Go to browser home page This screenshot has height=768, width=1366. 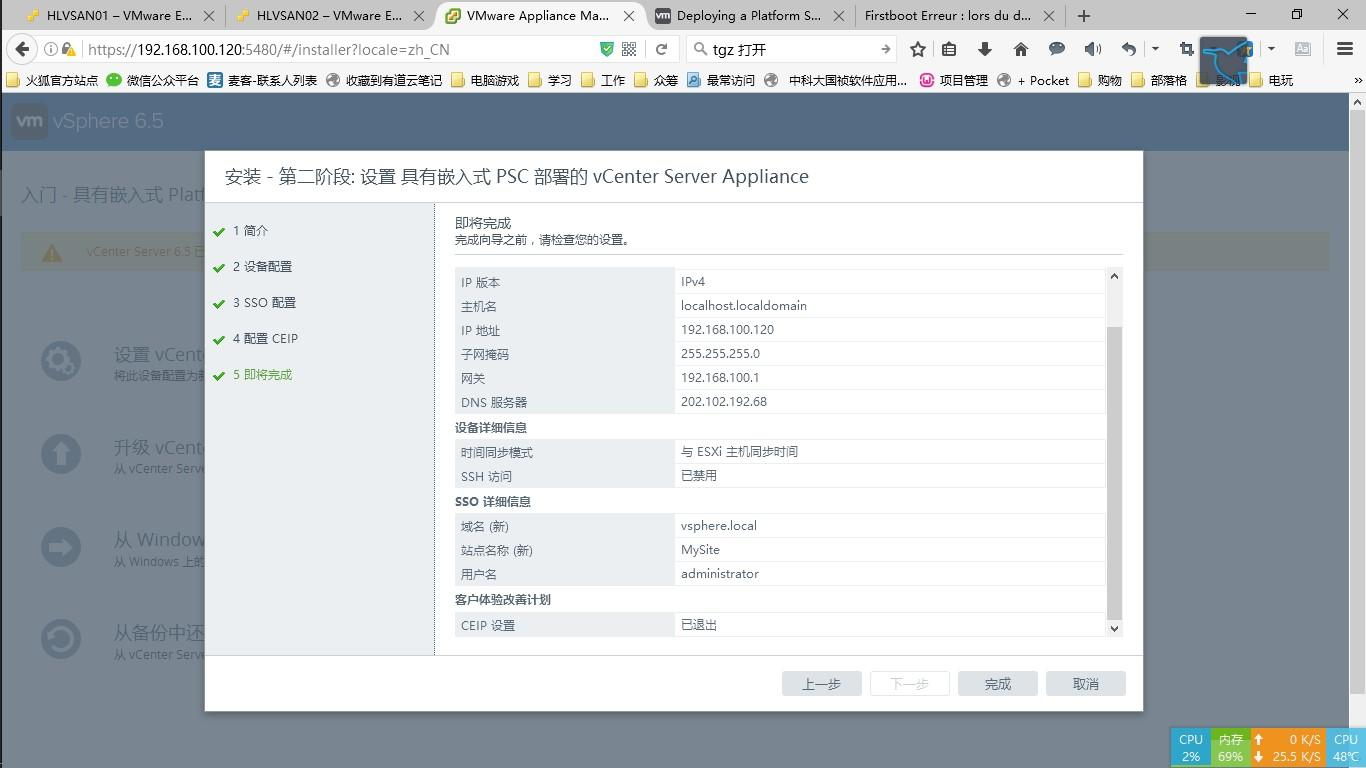click(1021, 49)
